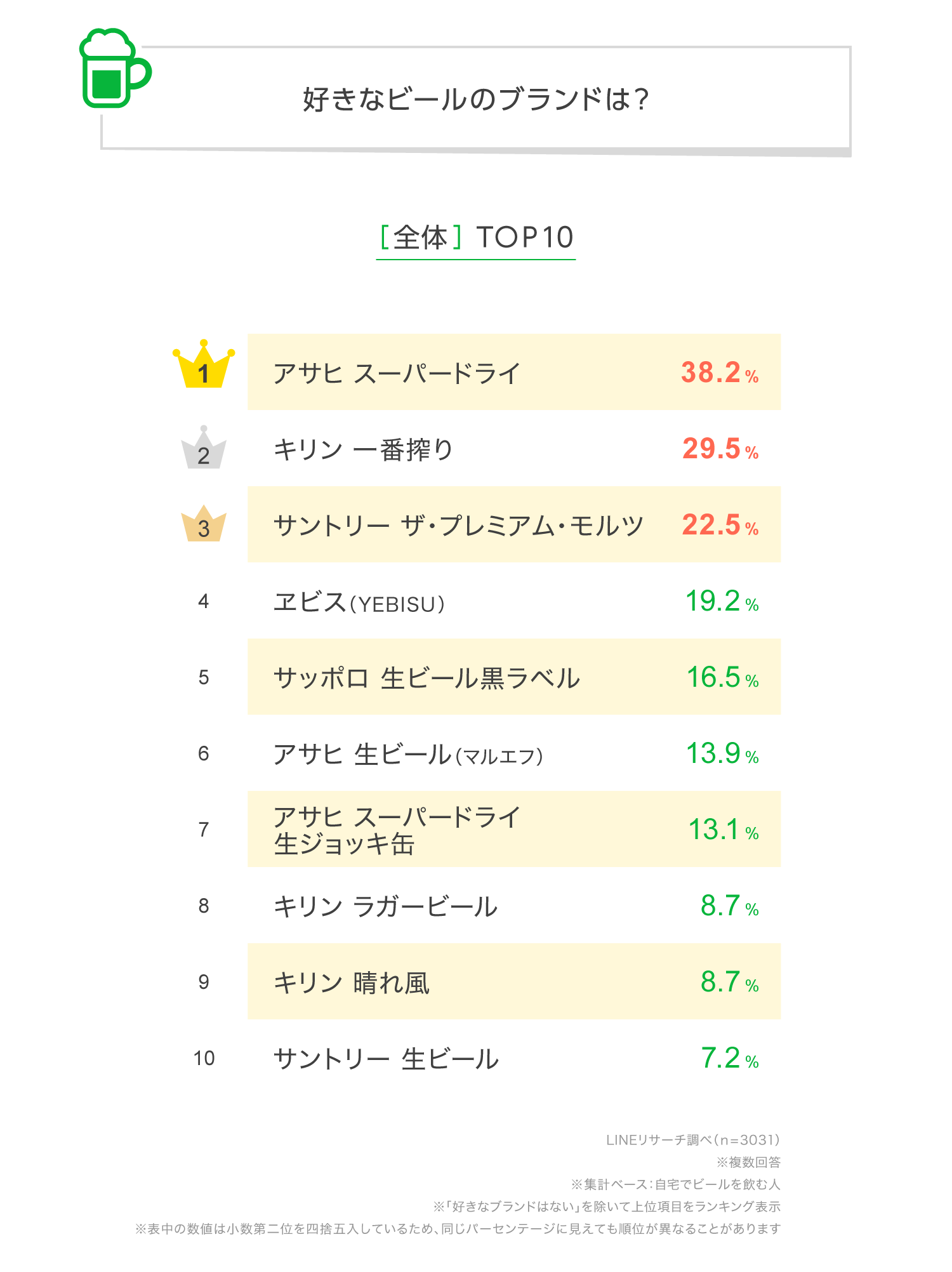This screenshot has width=952, height=1272.
Task: Click the LINEリサーチ調べ source note
Action: click(x=693, y=1140)
